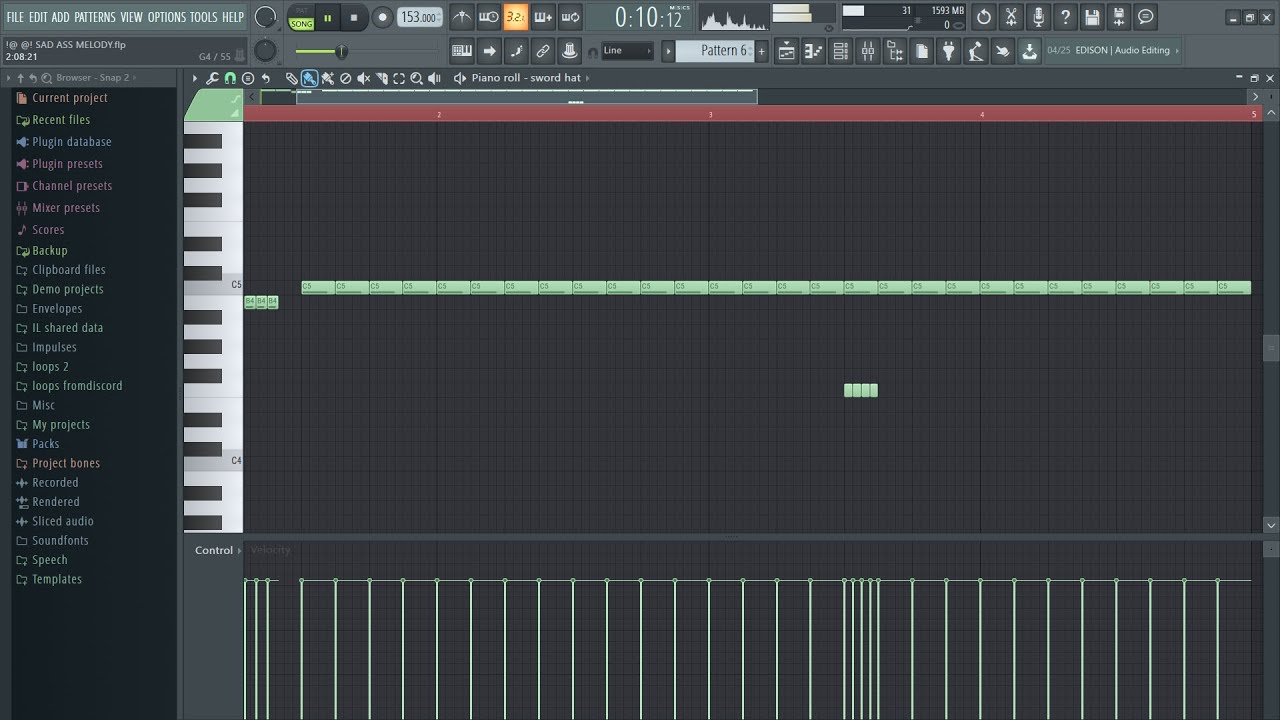Expand the arrow left of Pattern 6
Screen dimensions: 1280x720
668,51
